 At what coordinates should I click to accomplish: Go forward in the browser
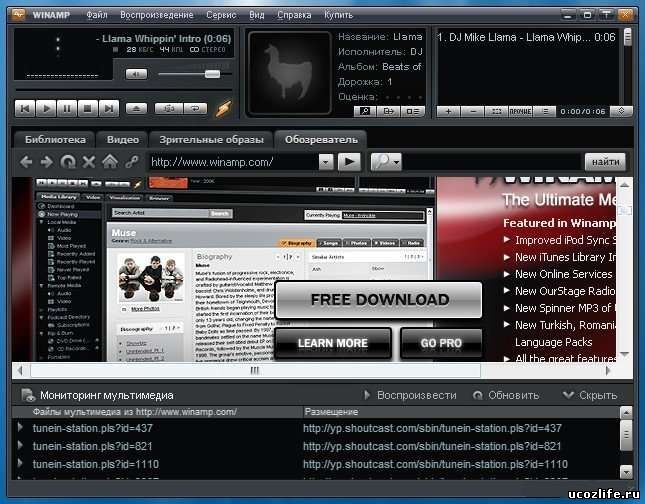point(46,162)
